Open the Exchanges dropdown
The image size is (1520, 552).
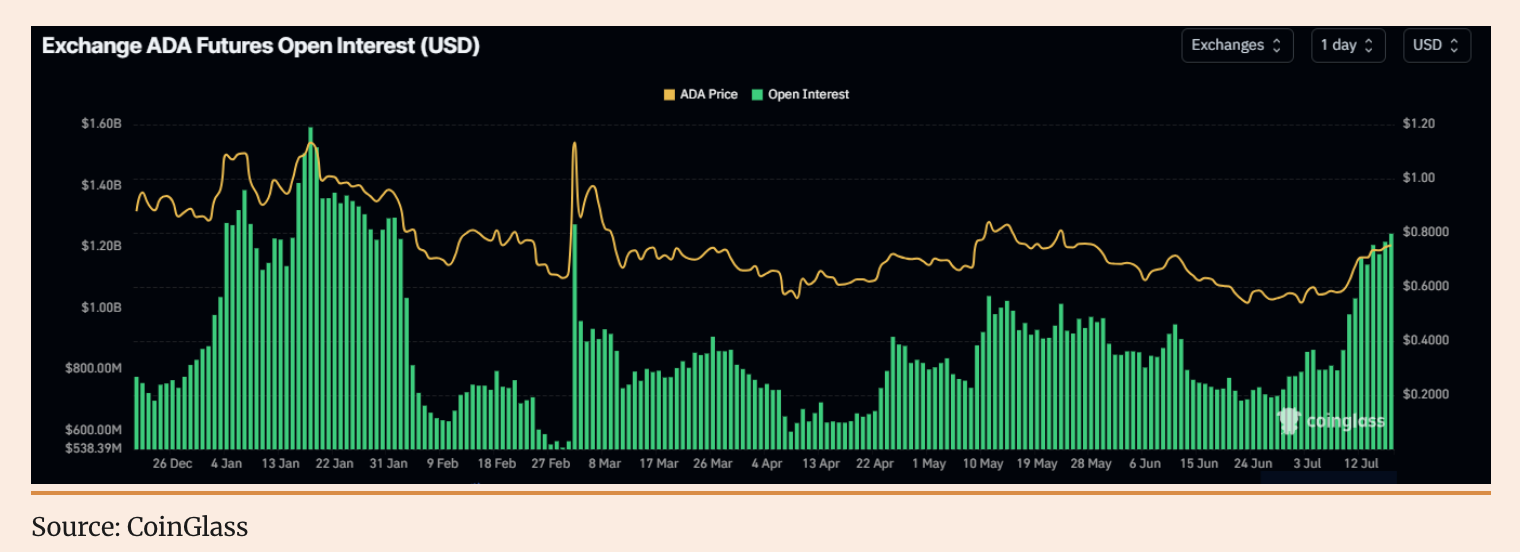[x=1237, y=45]
